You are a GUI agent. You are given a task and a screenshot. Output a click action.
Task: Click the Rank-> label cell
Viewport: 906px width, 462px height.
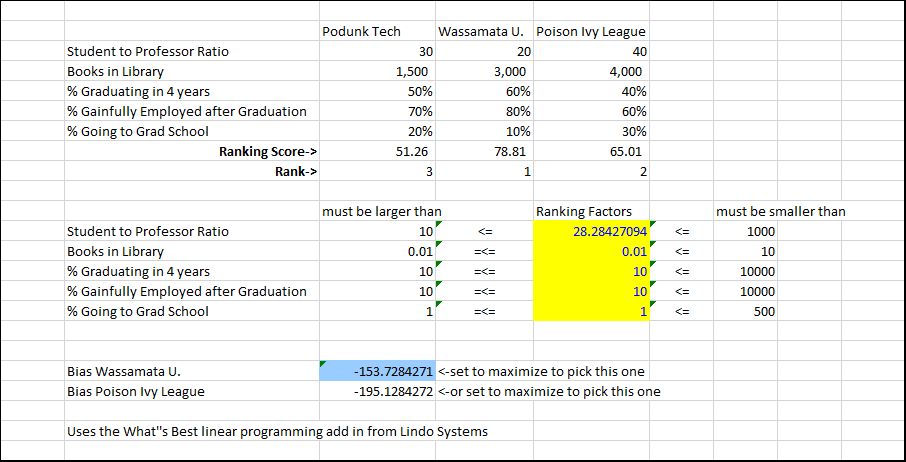click(x=290, y=171)
